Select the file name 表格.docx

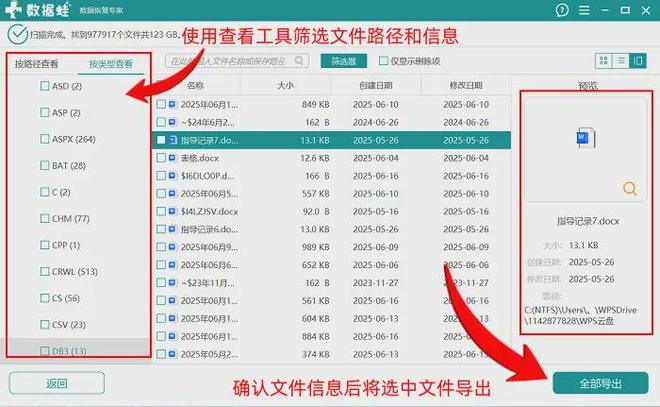point(200,158)
